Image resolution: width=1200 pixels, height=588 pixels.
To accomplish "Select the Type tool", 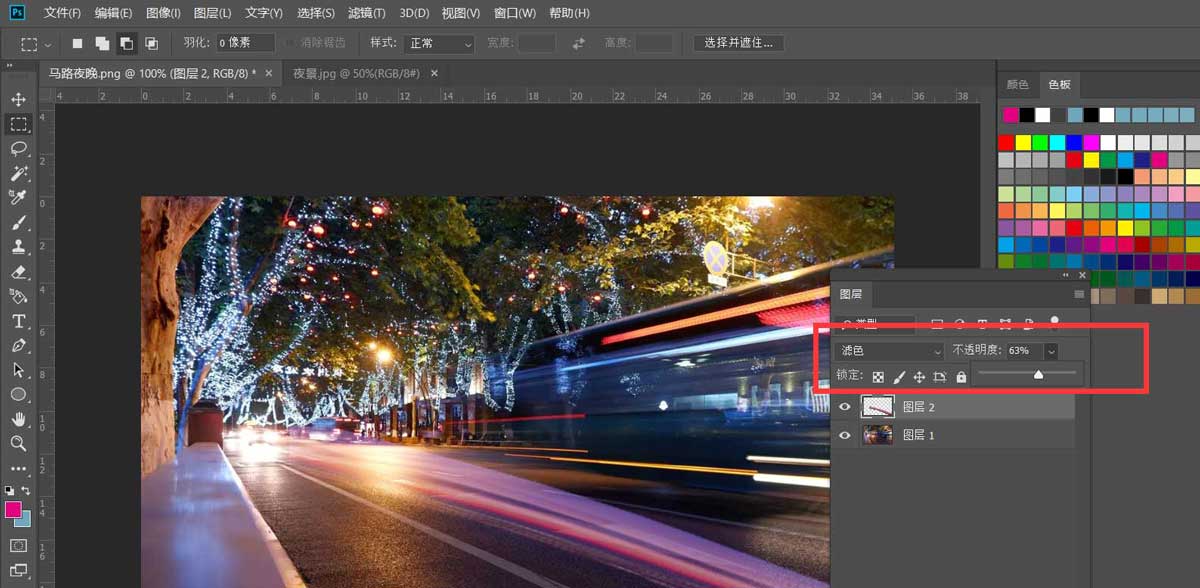I will (18, 321).
